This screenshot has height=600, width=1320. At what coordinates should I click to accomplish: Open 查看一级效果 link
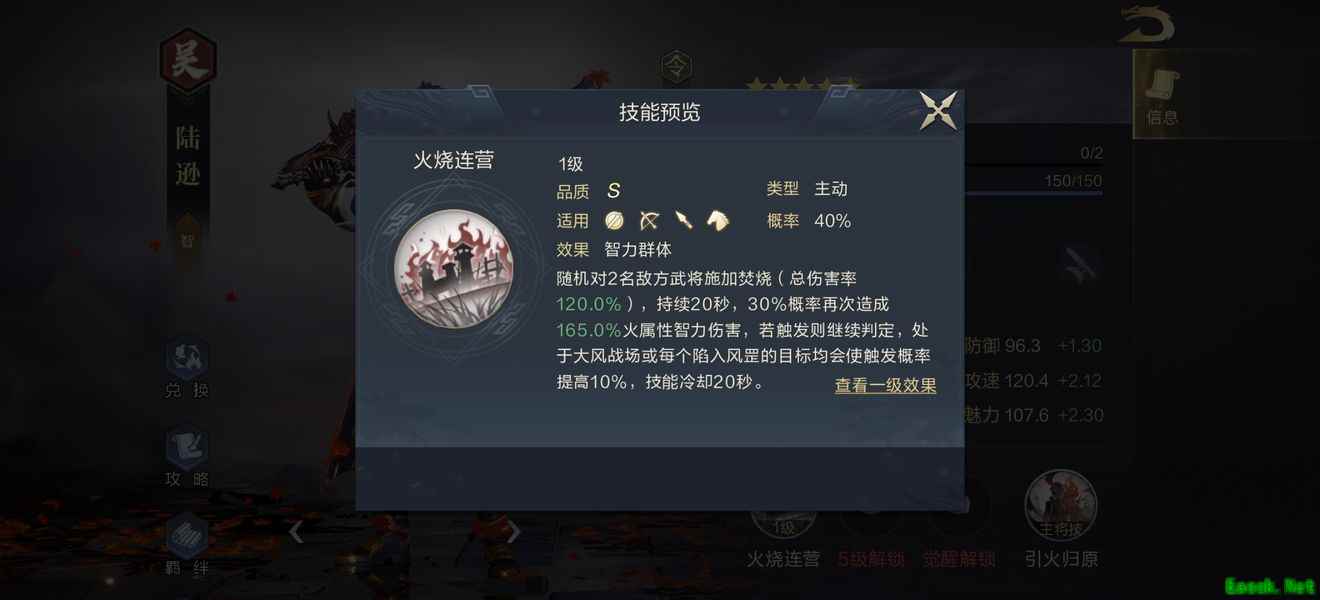click(x=886, y=385)
